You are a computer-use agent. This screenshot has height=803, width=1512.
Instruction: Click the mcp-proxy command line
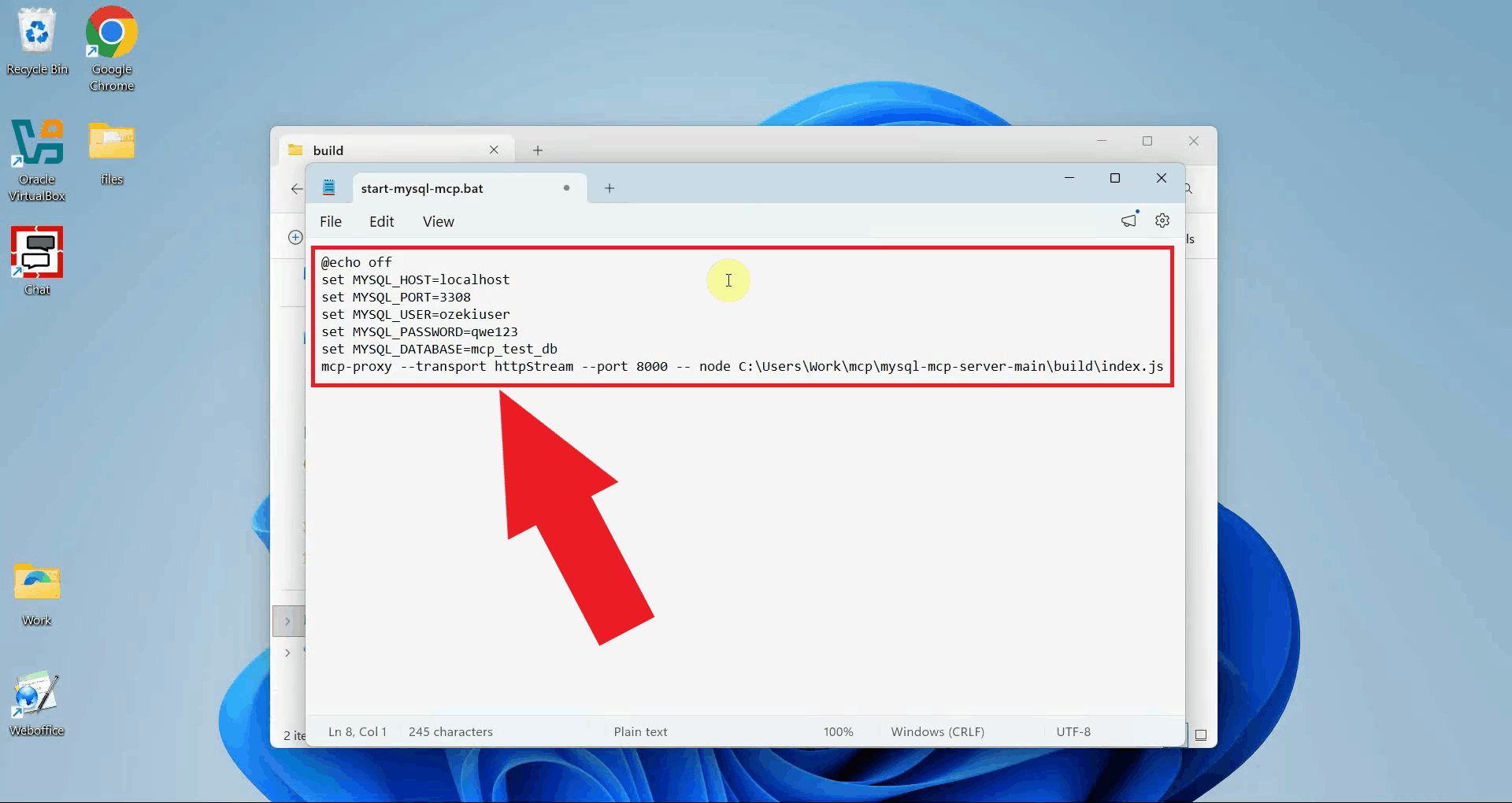tap(743, 366)
